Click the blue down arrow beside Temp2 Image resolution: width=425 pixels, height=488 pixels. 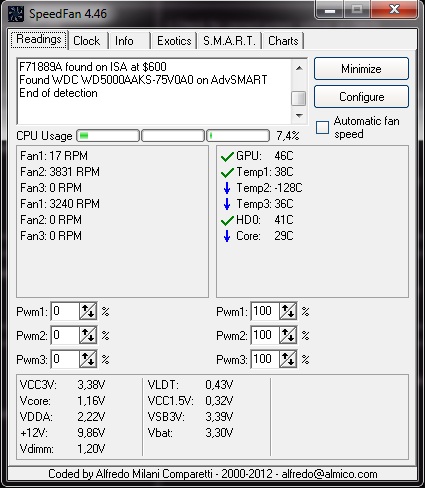click(227, 188)
